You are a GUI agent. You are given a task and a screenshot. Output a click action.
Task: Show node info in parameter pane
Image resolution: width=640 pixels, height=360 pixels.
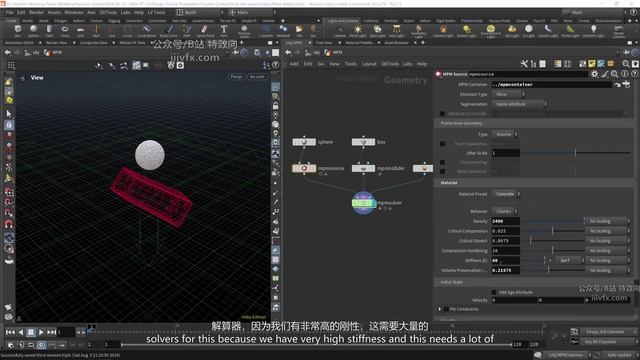point(625,74)
